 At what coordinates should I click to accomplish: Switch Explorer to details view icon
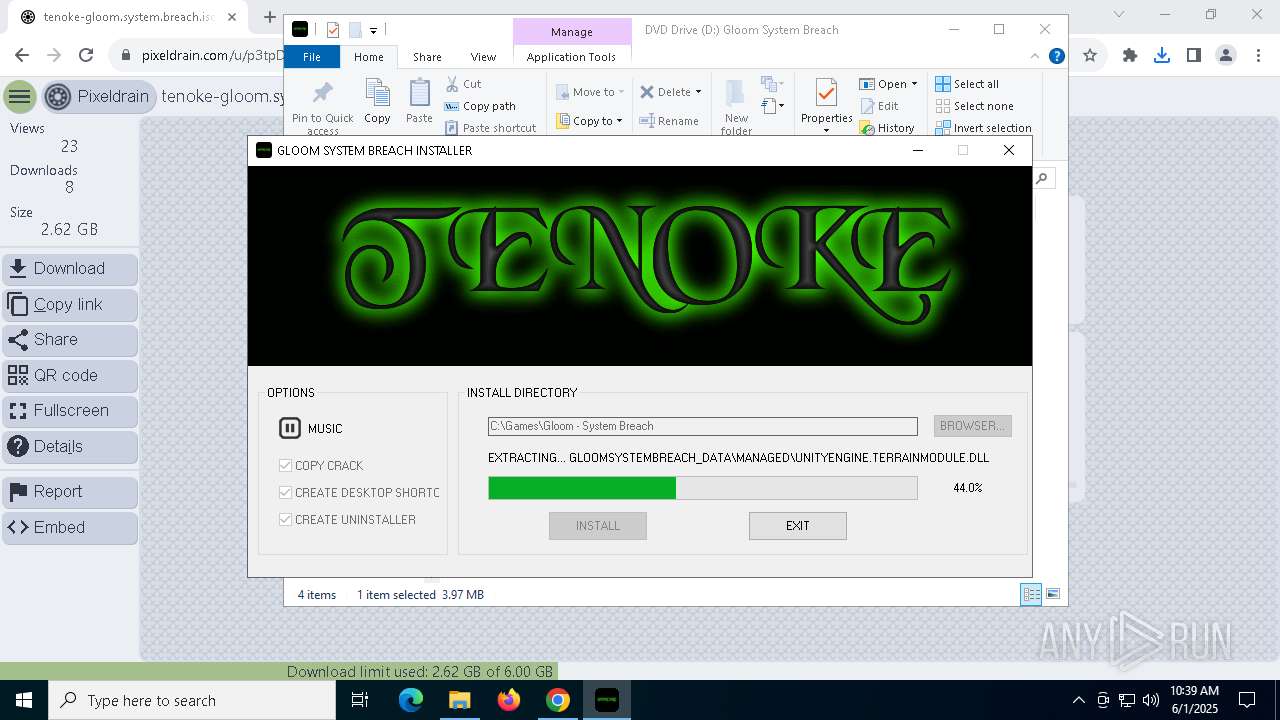pyautogui.click(x=1031, y=594)
